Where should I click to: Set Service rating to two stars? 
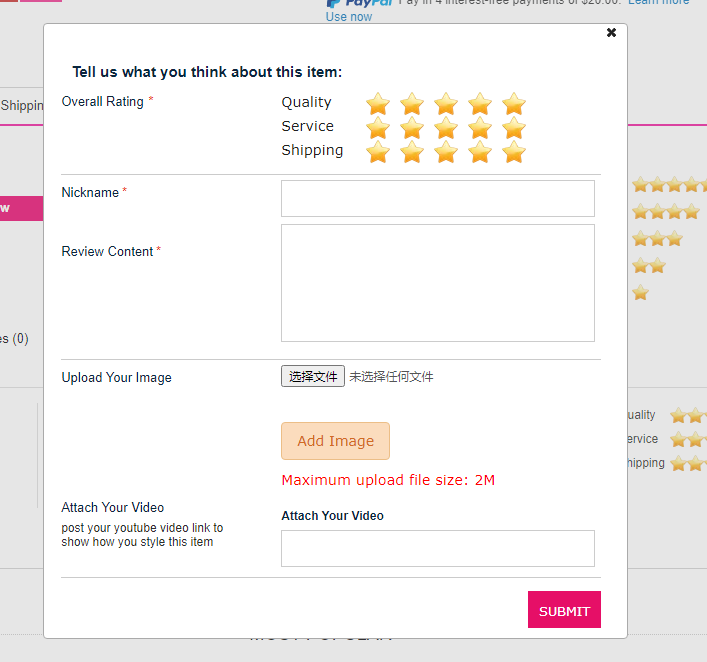pyautogui.click(x=412, y=128)
